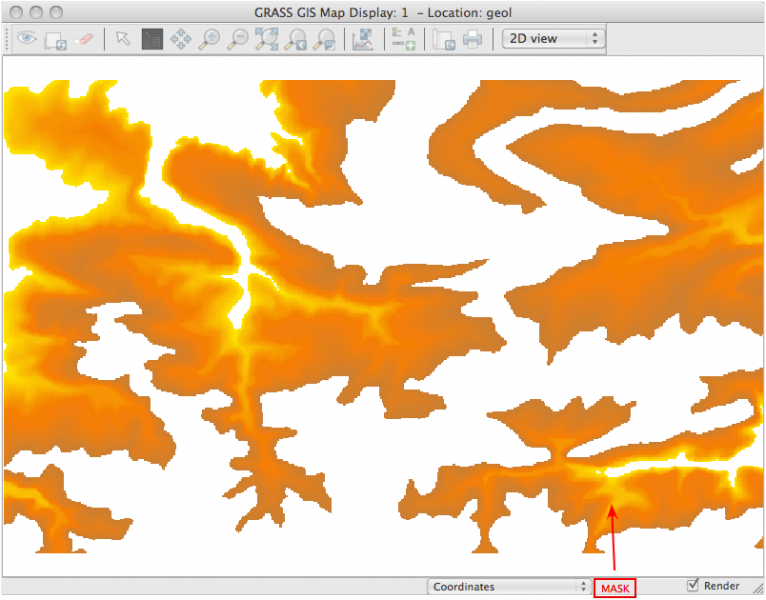The image size is (766, 600).
Task: Click the red MASK indicator
Action: pos(615,588)
